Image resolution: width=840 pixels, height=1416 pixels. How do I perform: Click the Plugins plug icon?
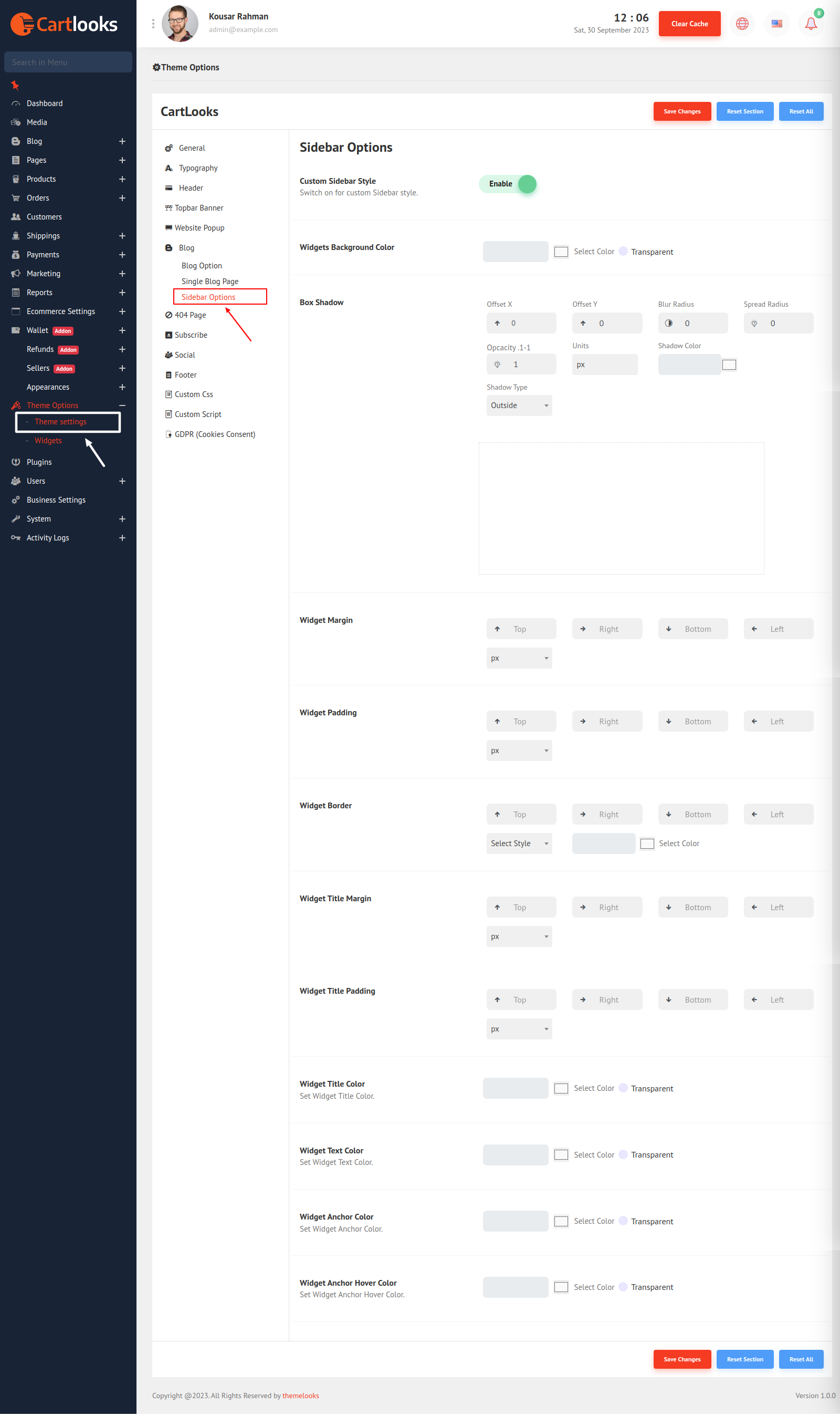[x=16, y=462]
